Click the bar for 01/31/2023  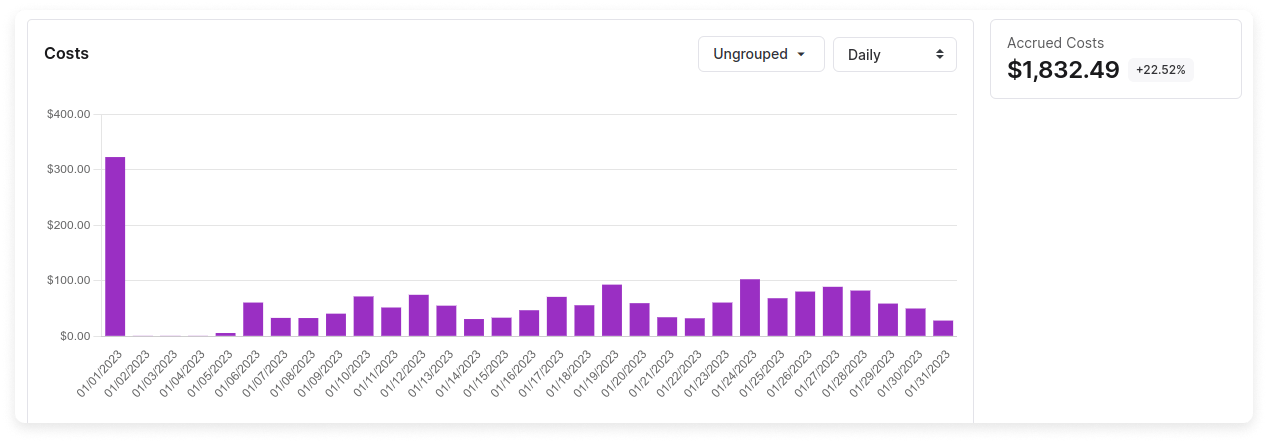943,328
